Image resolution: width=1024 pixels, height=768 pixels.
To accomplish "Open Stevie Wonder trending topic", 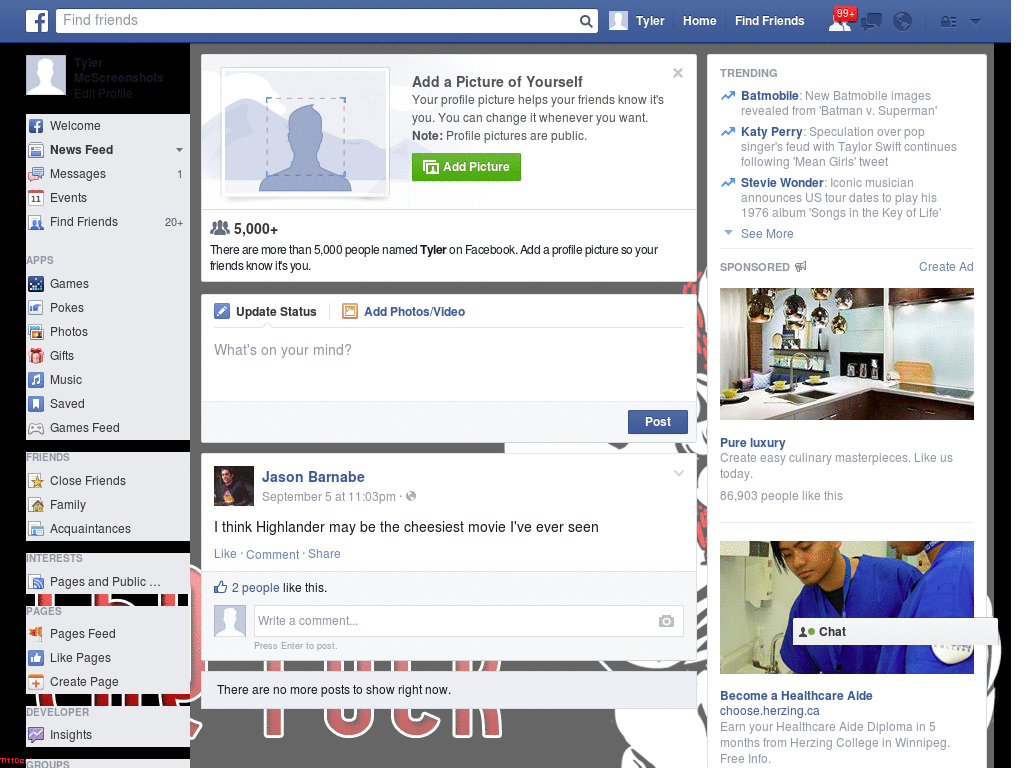I will (782, 183).
